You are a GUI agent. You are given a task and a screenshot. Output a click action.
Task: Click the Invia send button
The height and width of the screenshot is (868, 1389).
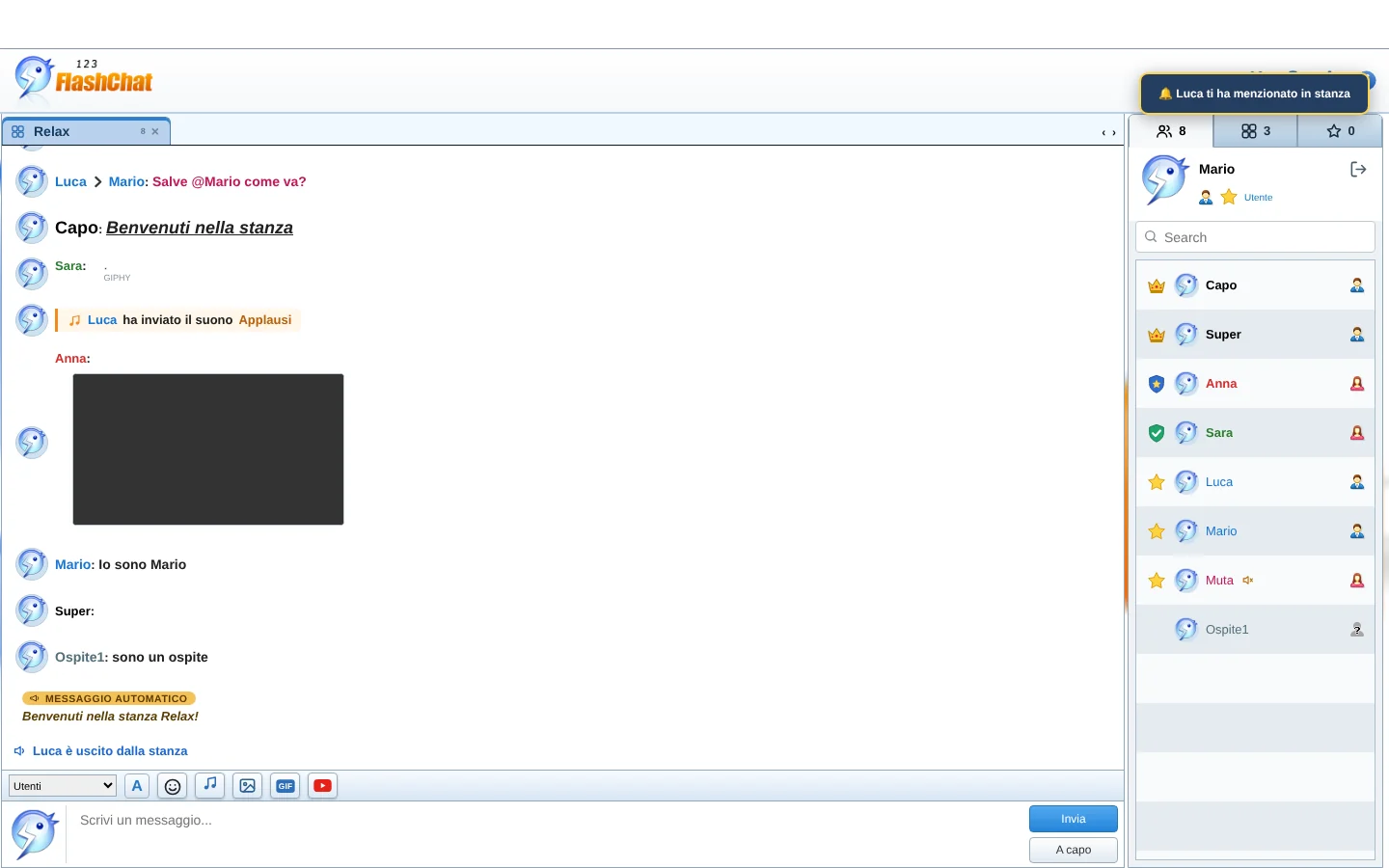[1074, 819]
